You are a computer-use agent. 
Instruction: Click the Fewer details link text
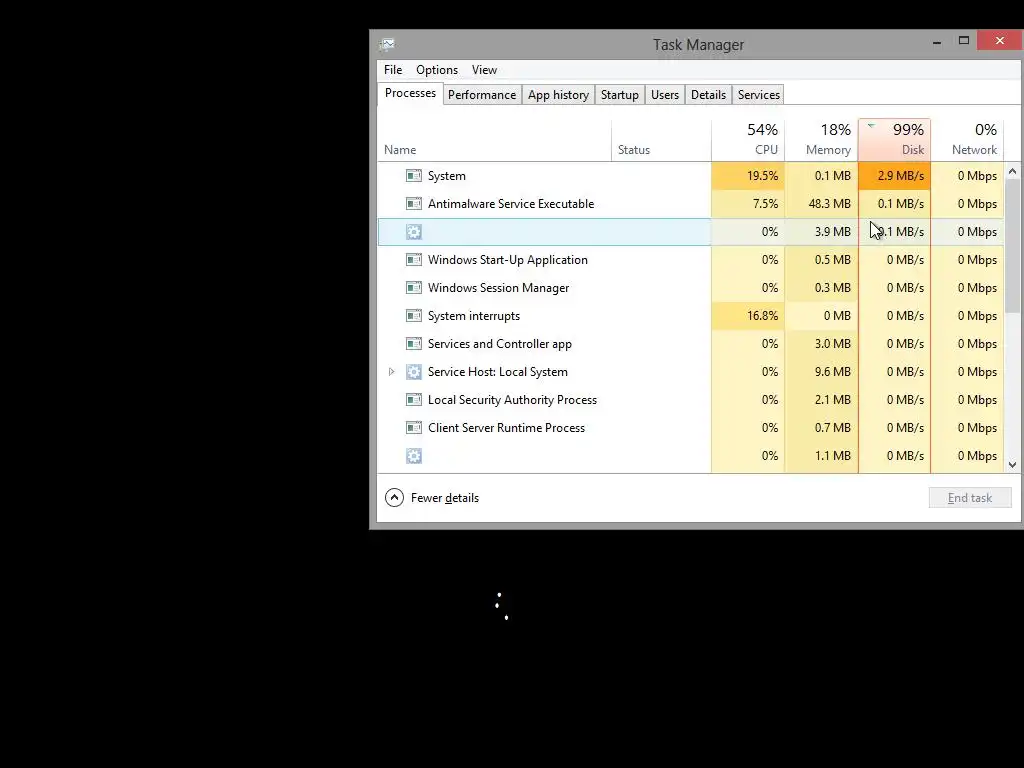(445, 498)
